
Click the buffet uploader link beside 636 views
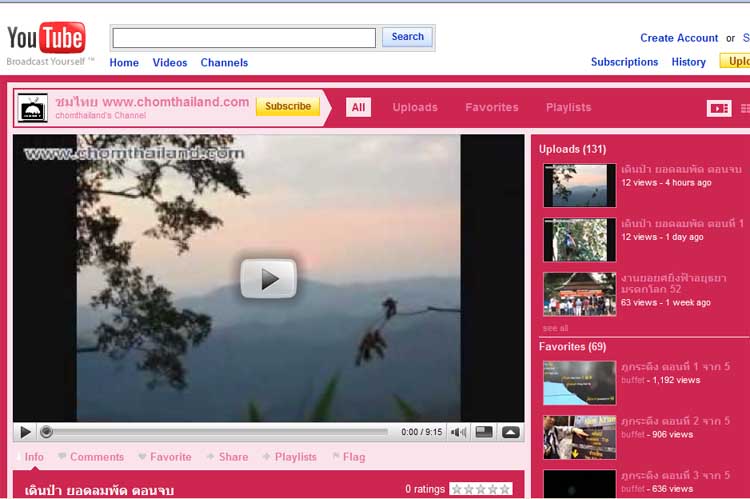pyautogui.click(x=633, y=489)
